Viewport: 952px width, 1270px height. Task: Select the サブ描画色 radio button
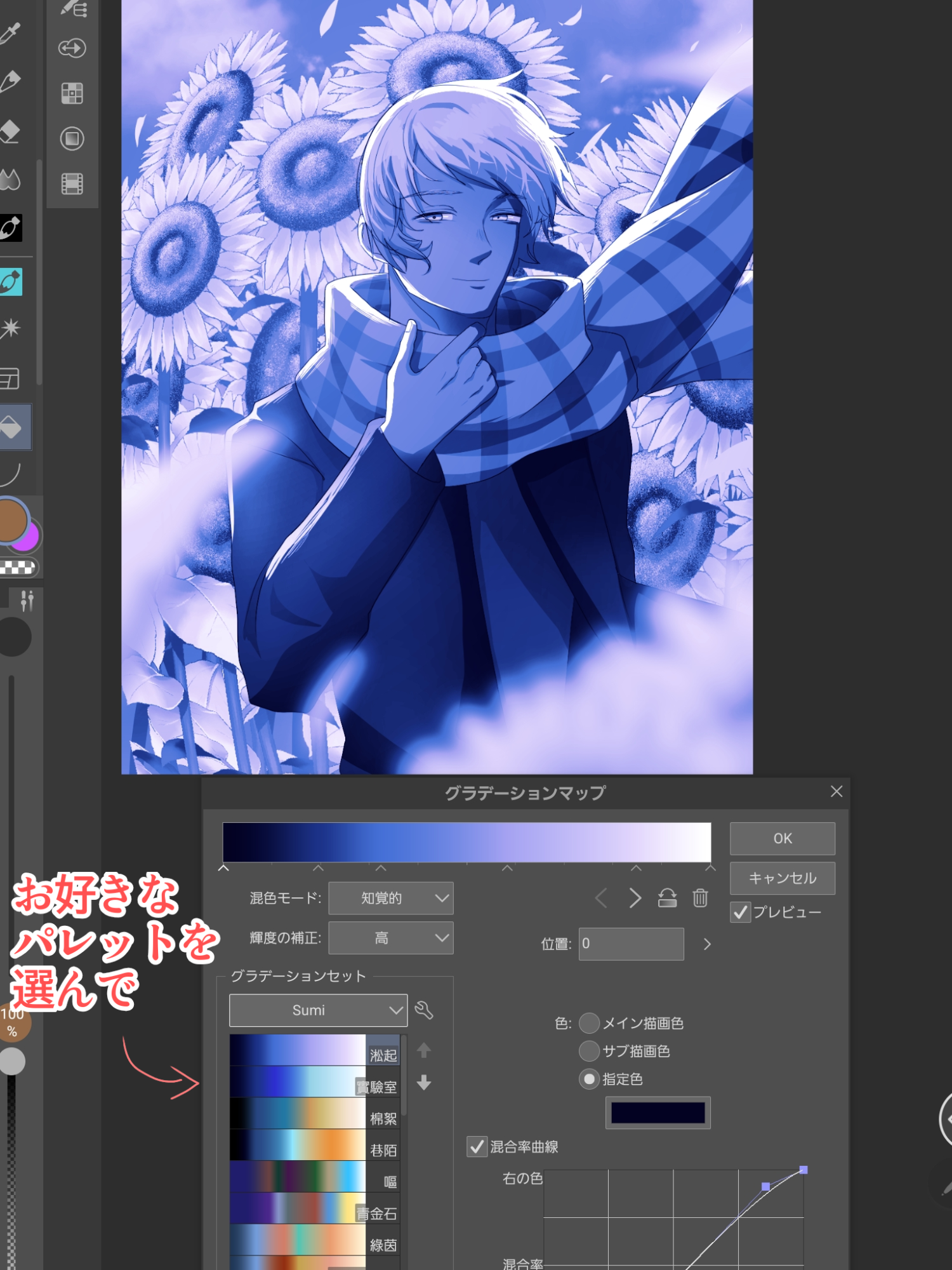click(590, 1051)
